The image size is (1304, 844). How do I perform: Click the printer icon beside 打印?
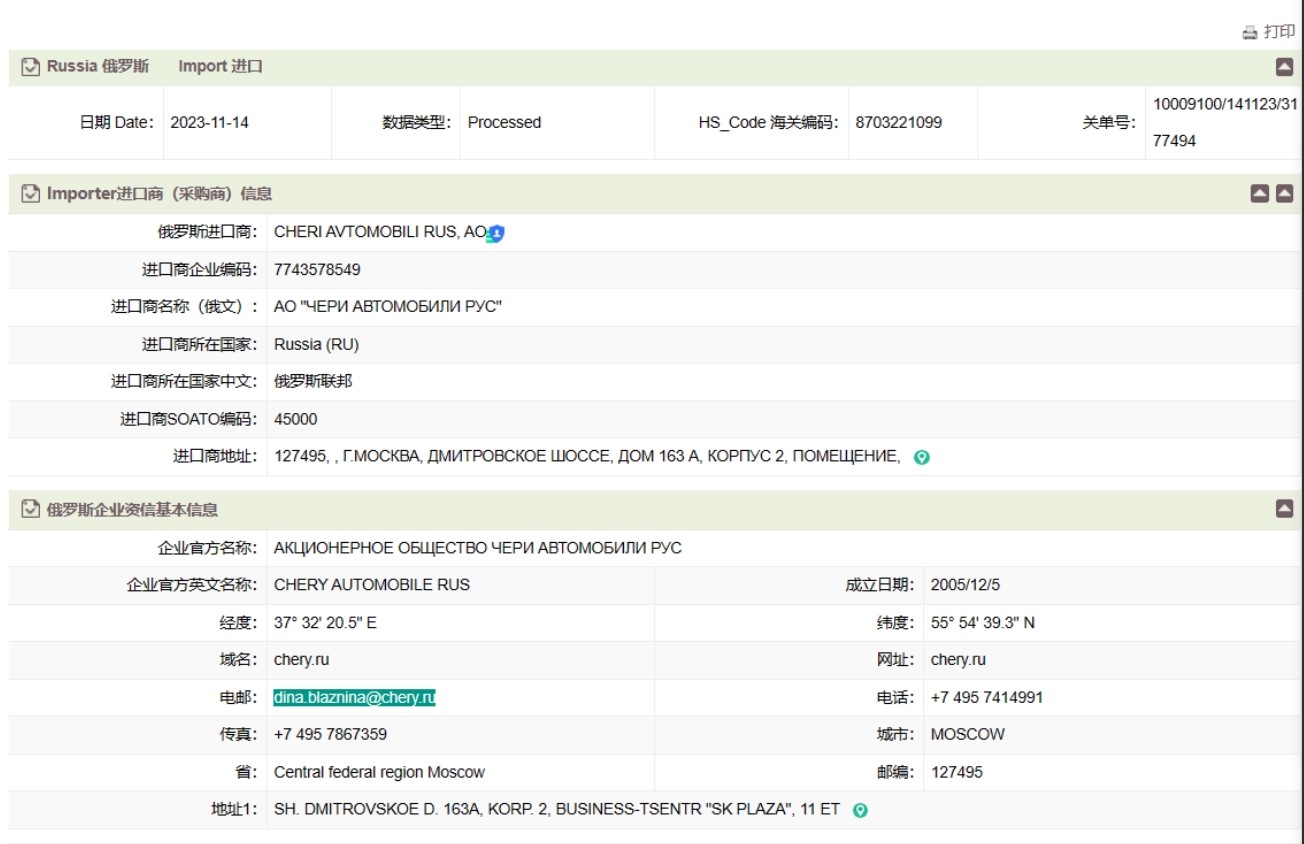tap(1250, 32)
